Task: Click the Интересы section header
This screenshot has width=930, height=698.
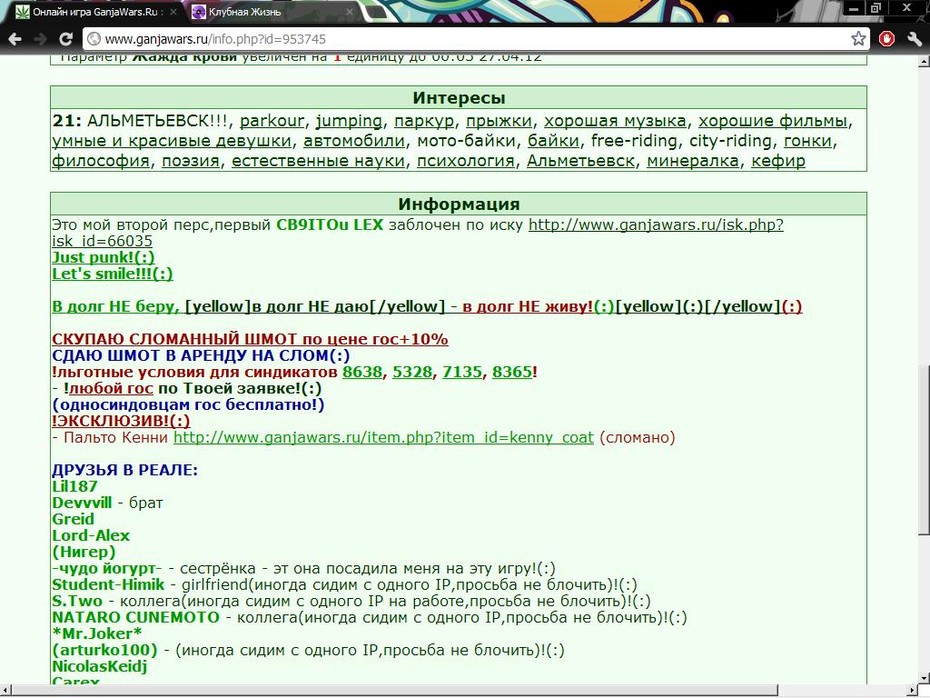Action: click(458, 98)
